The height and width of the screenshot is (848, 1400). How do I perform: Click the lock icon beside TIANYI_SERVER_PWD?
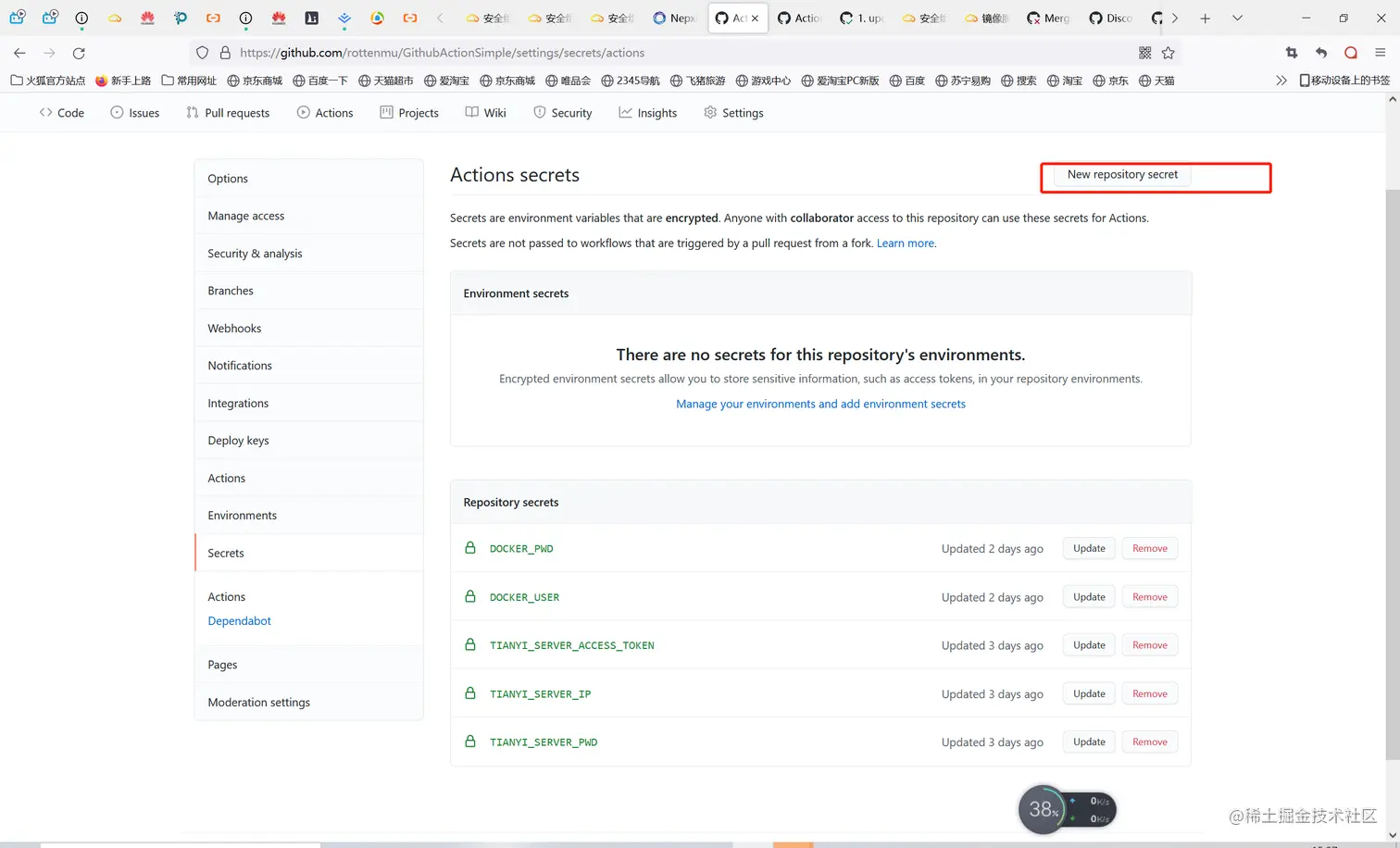pos(470,742)
